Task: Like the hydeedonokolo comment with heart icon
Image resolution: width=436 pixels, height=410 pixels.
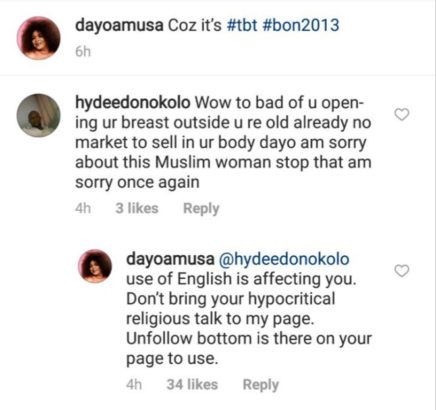Action: point(401,115)
